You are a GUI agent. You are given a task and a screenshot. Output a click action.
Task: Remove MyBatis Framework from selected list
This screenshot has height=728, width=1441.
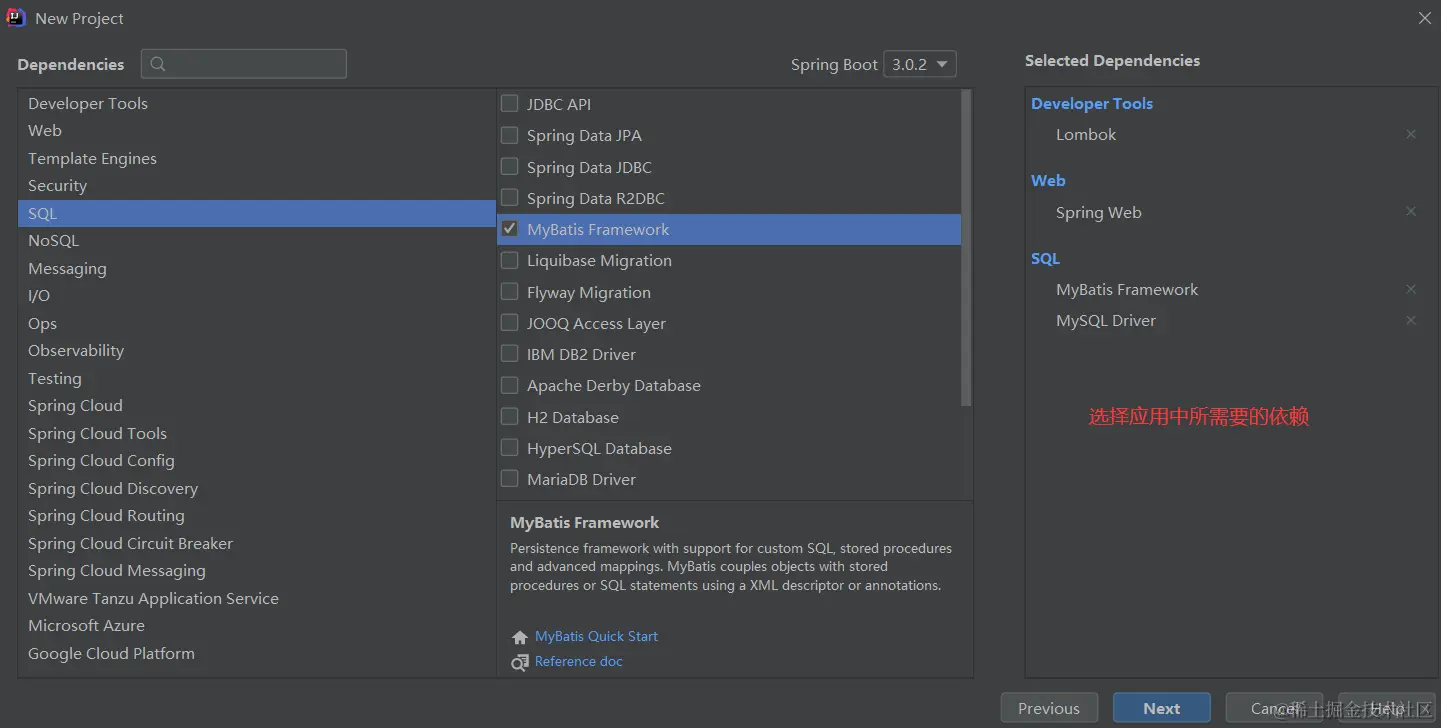tap(1411, 290)
